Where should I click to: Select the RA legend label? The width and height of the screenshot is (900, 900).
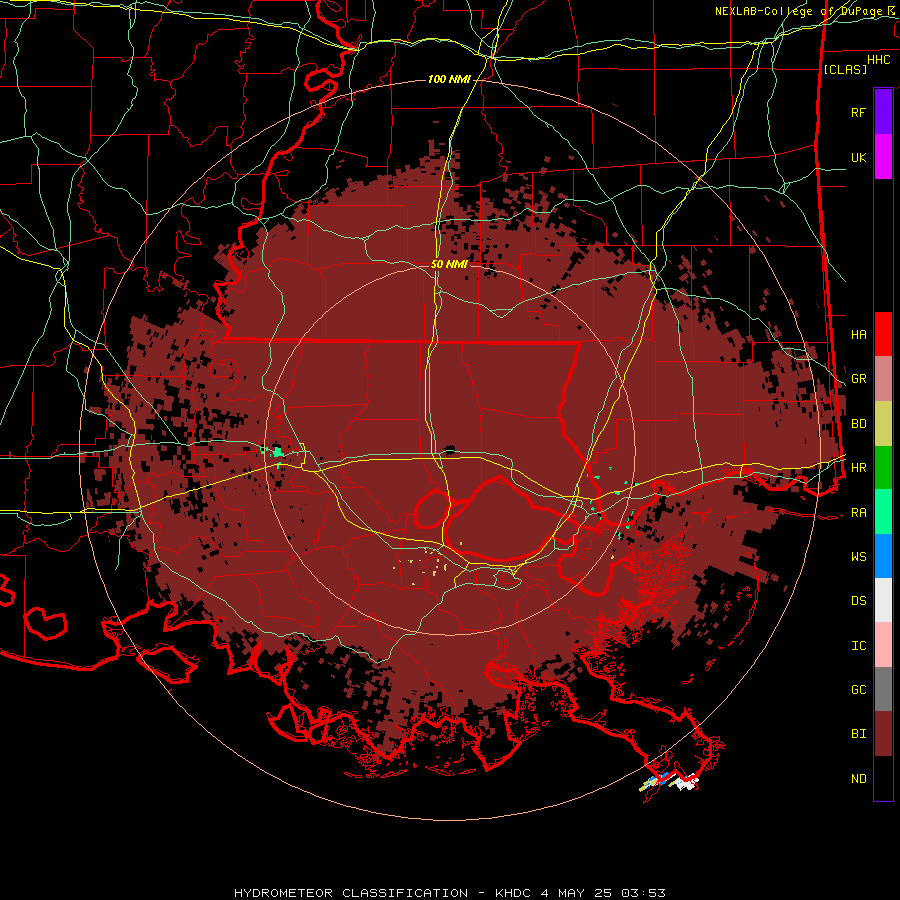click(858, 513)
